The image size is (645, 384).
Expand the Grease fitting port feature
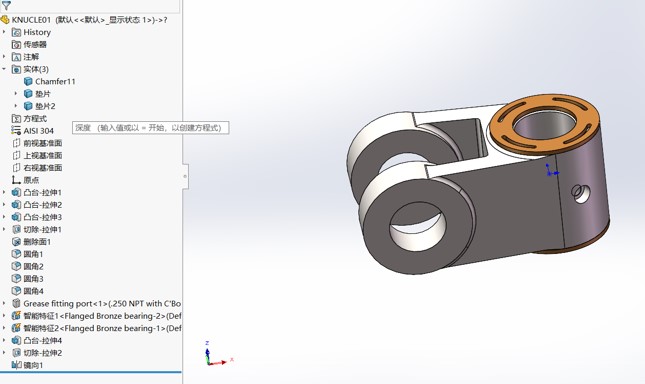pos(4,303)
